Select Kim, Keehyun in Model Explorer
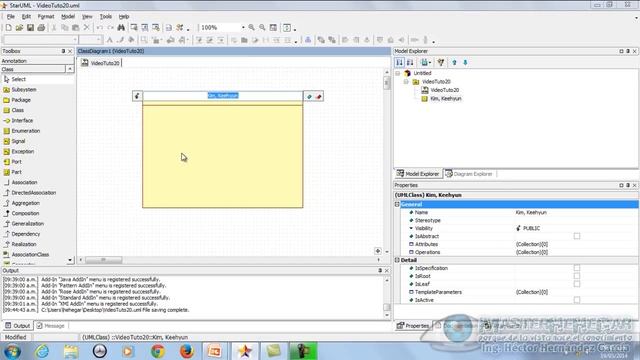The height and width of the screenshot is (360, 640). tap(446, 98)
